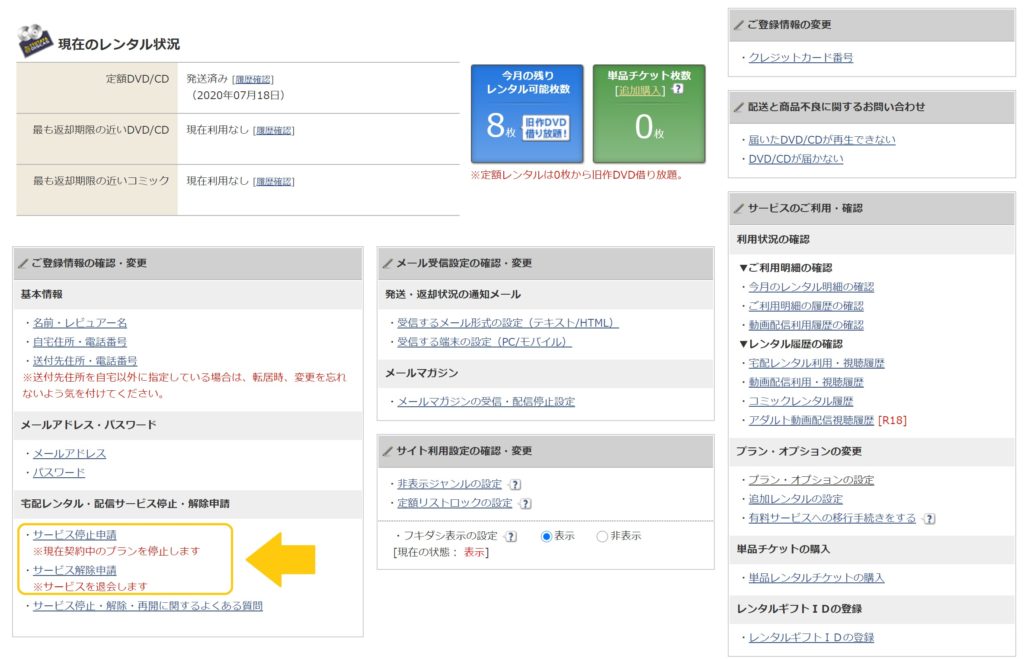Click the ▼ご利用明細の確認 heading
Viewport: 1024px width, 659px height.
click(785, 268)
